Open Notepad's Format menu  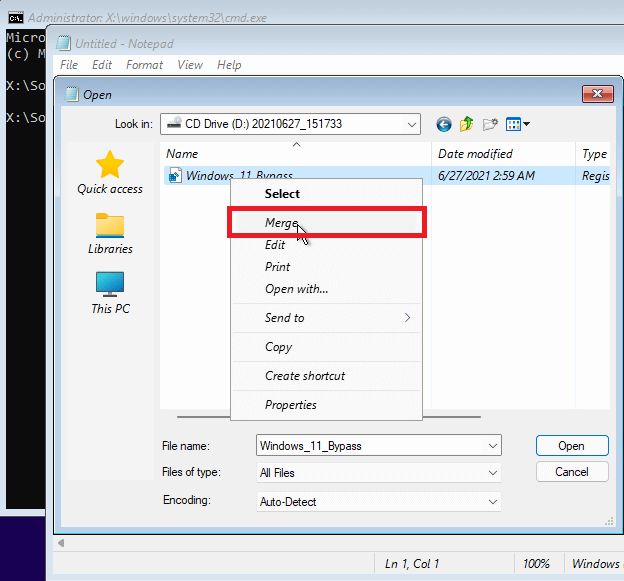tap(144, 65)
